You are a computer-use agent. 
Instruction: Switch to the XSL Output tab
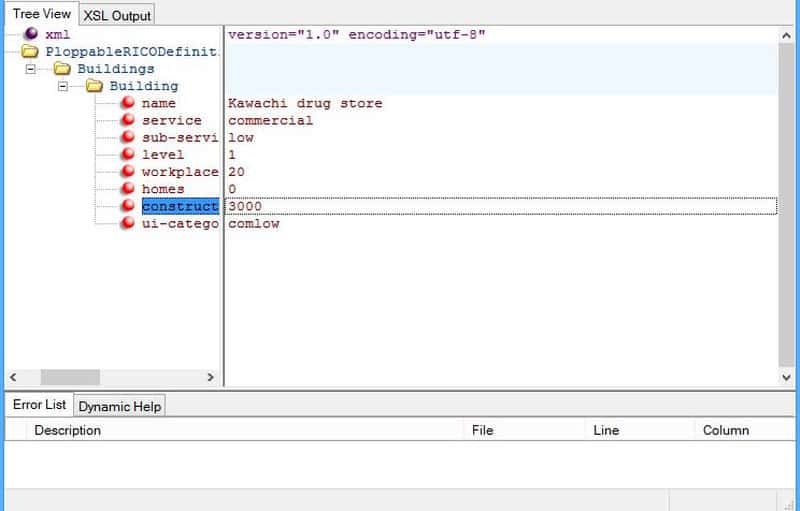[x=117, y=15]
